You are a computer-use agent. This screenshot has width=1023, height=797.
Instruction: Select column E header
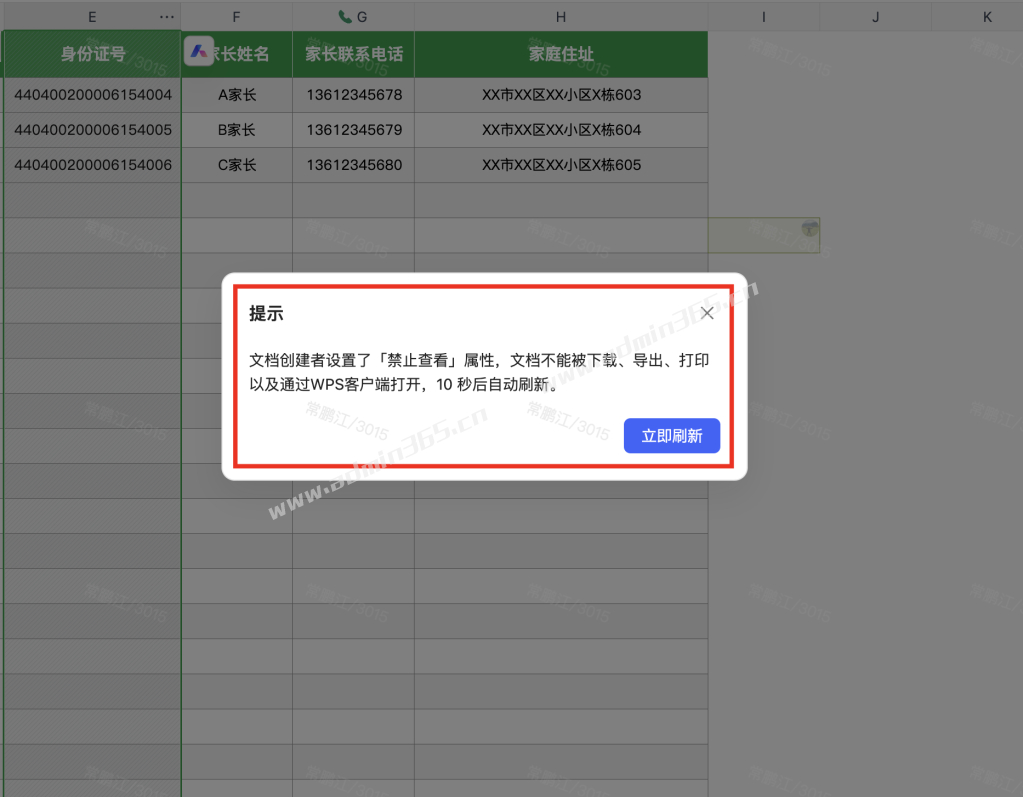coord(91,15)
